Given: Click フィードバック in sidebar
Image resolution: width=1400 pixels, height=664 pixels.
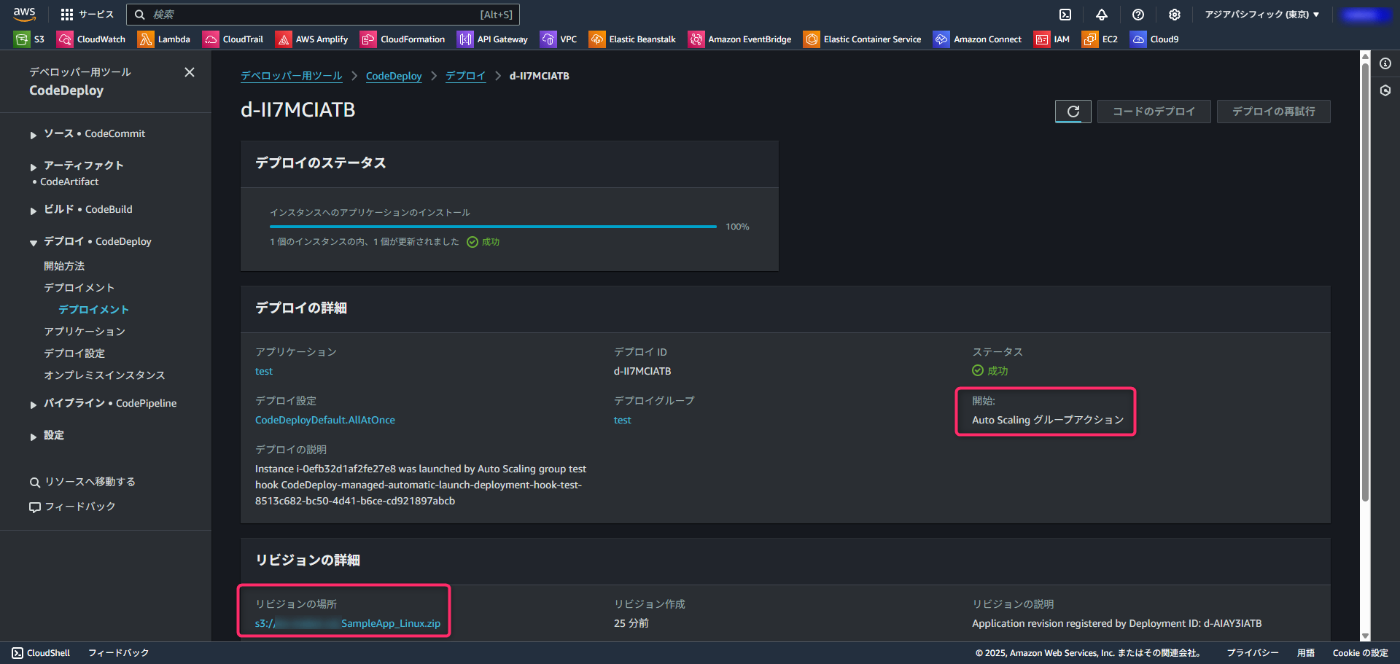Looking at the screenshot, I should [x=72, y=507].
